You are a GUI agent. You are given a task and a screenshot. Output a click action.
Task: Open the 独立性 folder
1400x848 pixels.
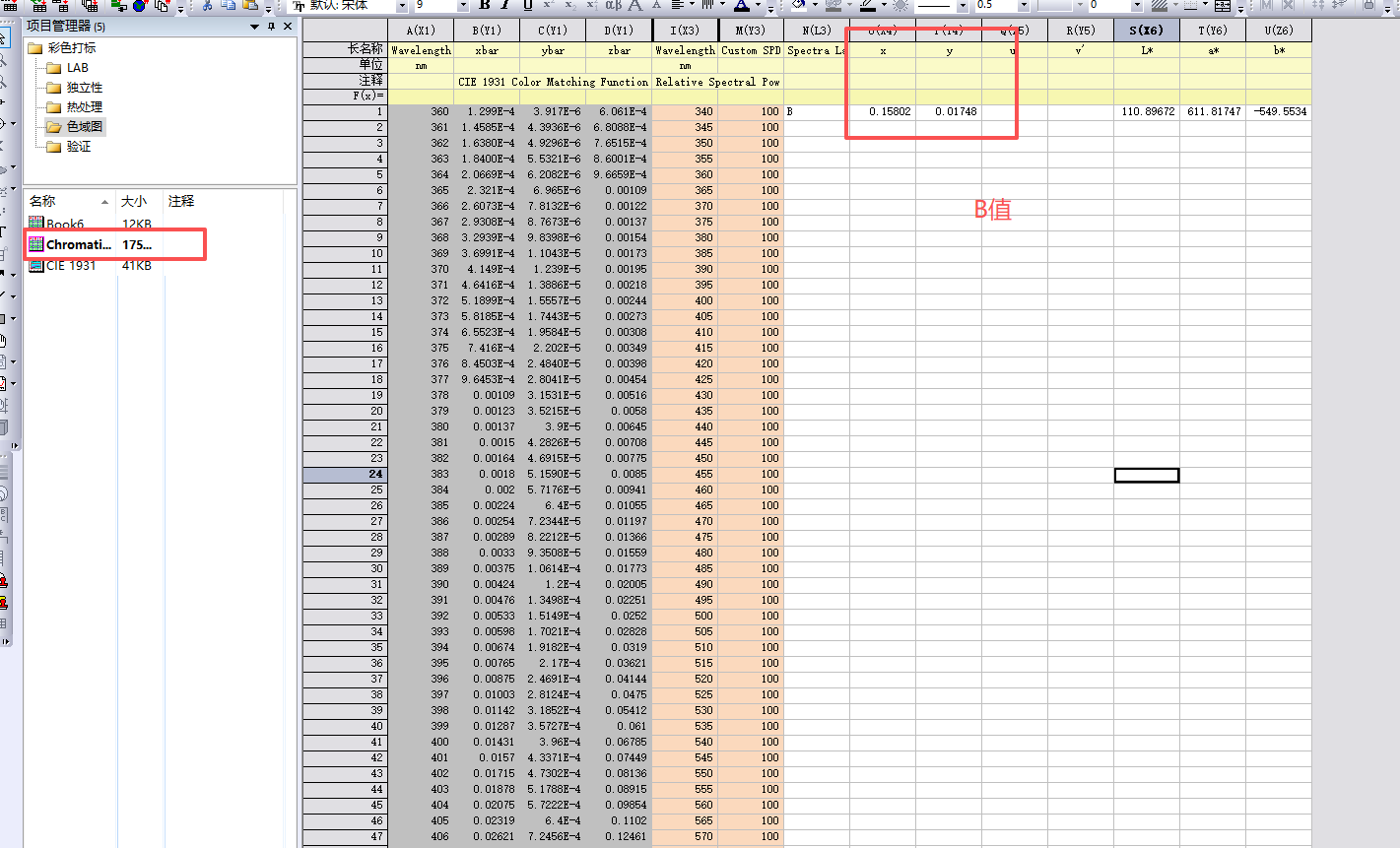pos(75,87)
